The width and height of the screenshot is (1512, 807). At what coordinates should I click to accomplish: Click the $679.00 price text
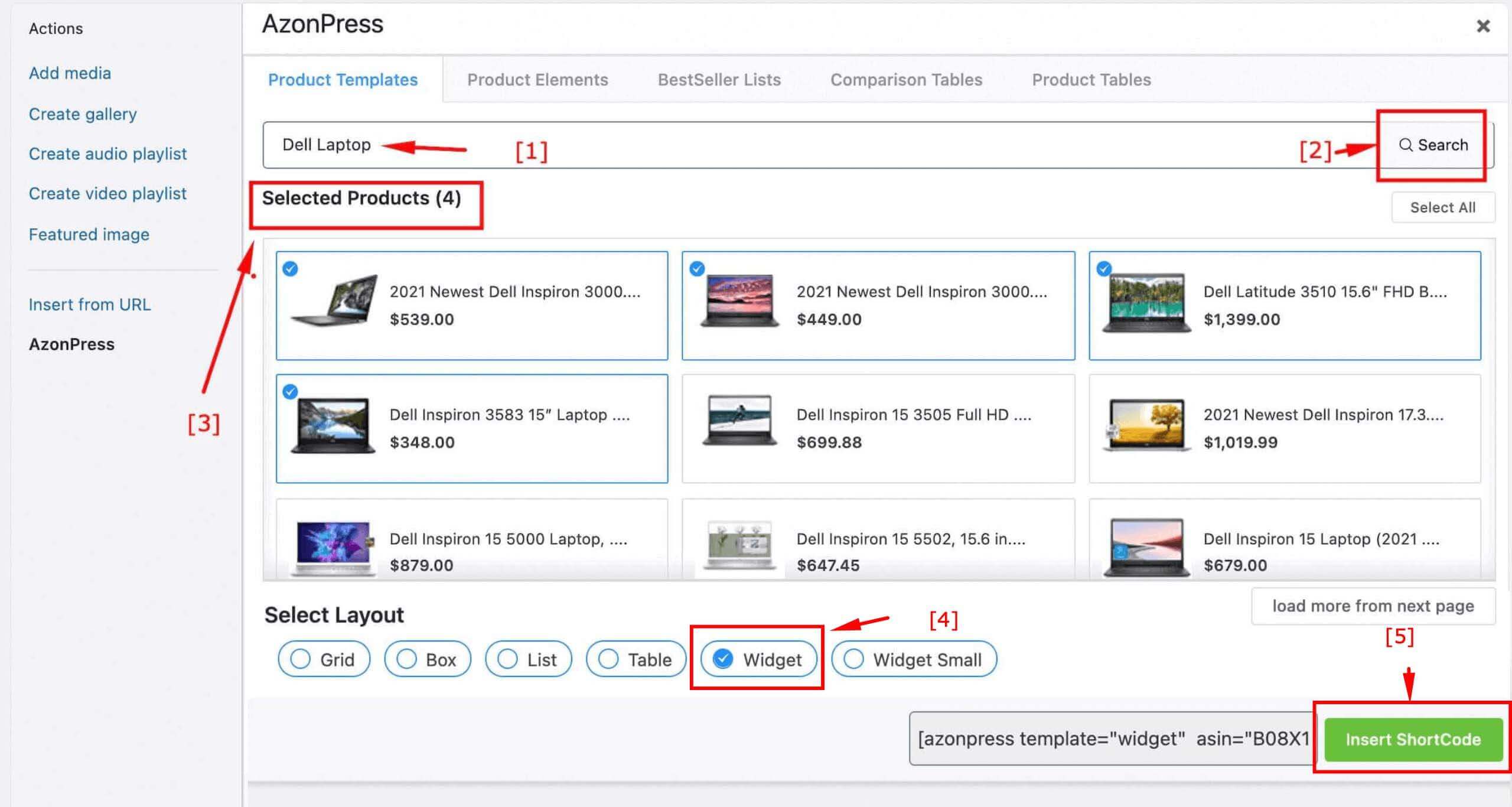click(1235, 565)
